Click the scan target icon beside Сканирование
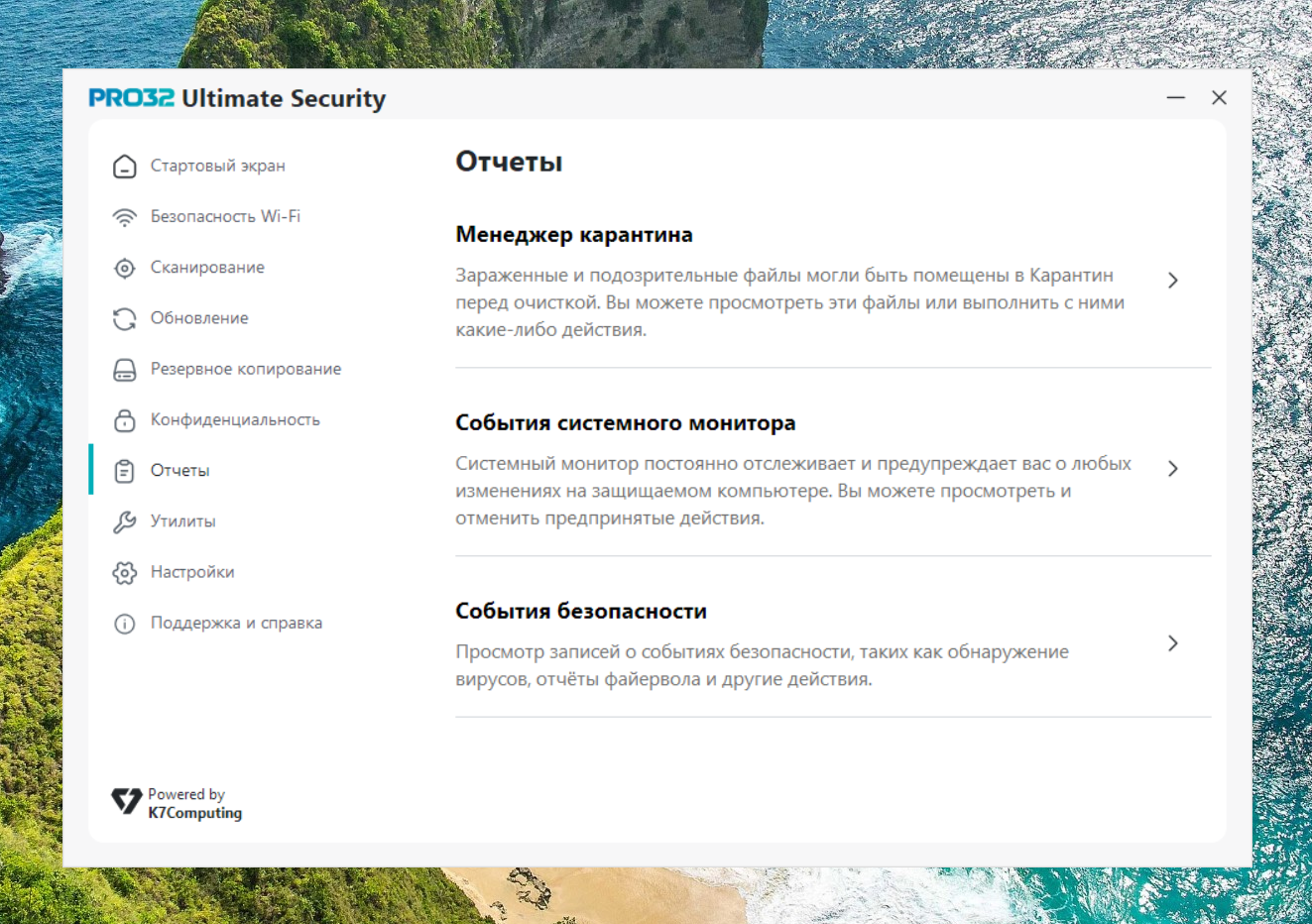This screenshot has width=1312, height=924. coord(124,268)
